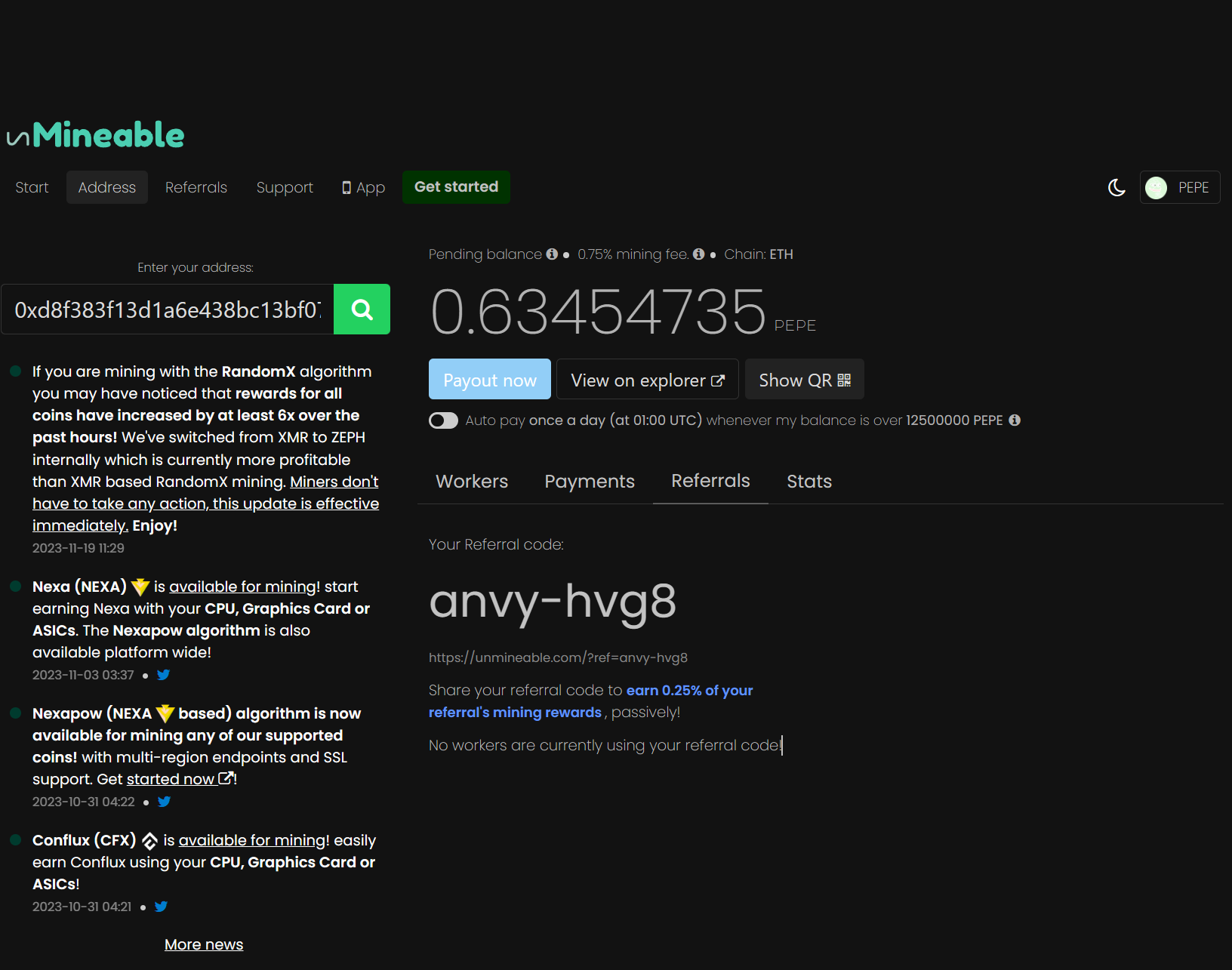The image size is (1232, 970).
Task: Click the 'earn 0.25% of your referral's mining rewards' link
Action: tap(590, 701)
